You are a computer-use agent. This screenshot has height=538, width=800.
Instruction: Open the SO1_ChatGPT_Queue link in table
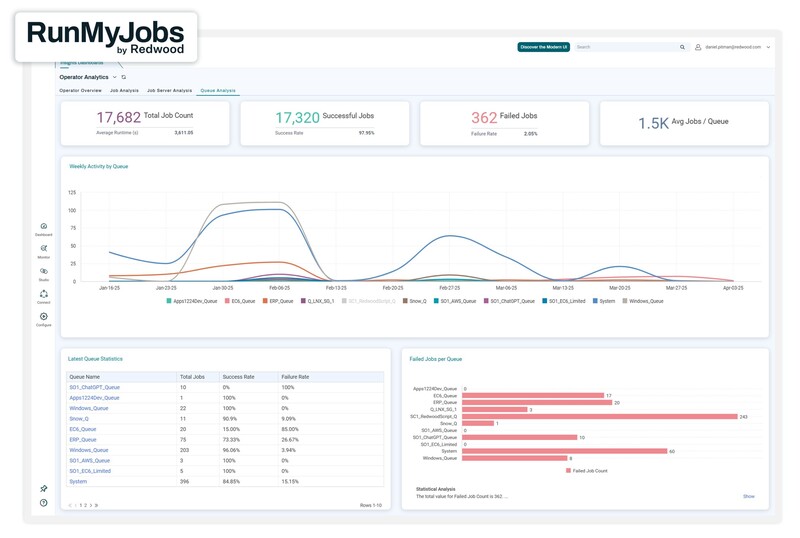[94, 387]
